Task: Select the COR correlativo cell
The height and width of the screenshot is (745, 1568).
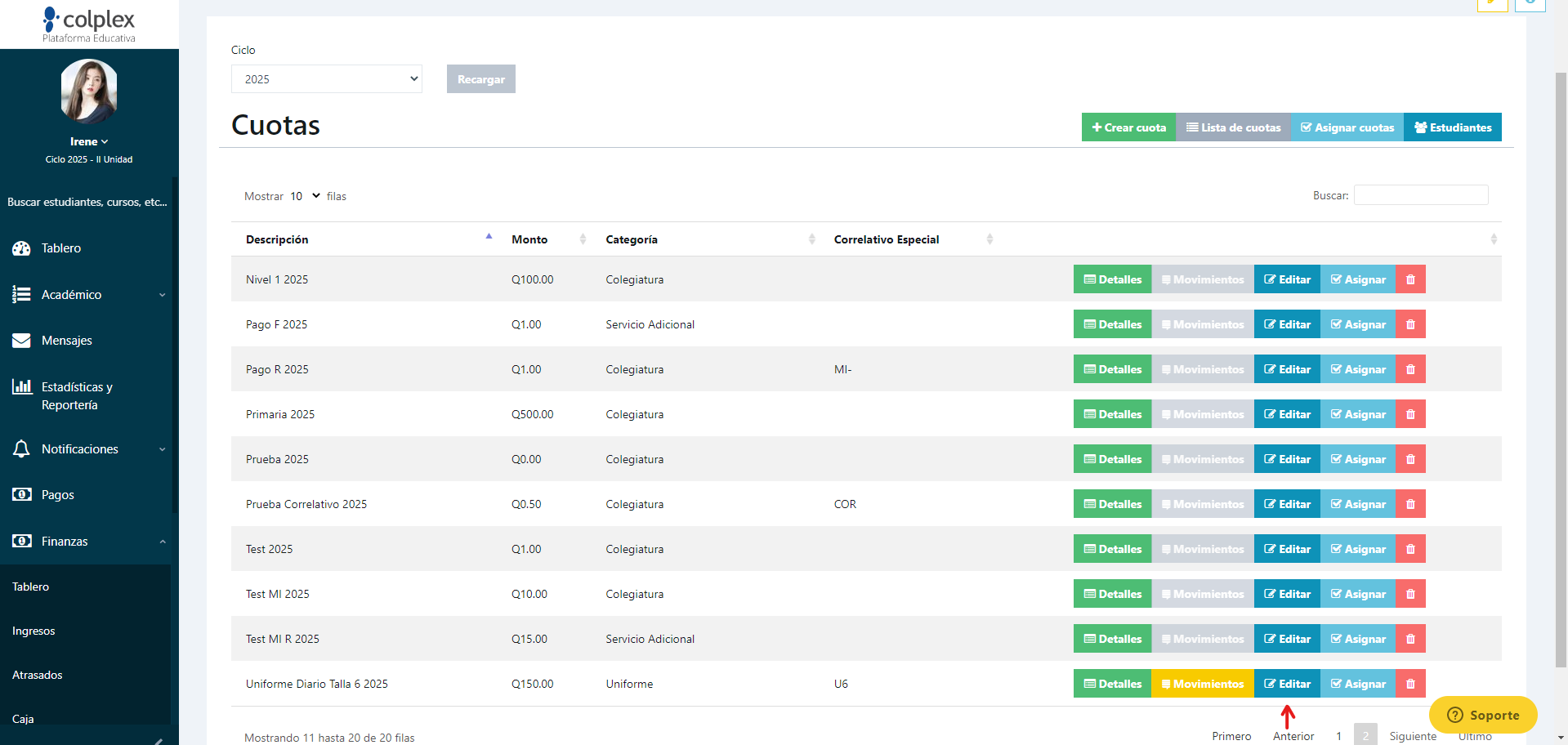Action: [x=845, y=504]
